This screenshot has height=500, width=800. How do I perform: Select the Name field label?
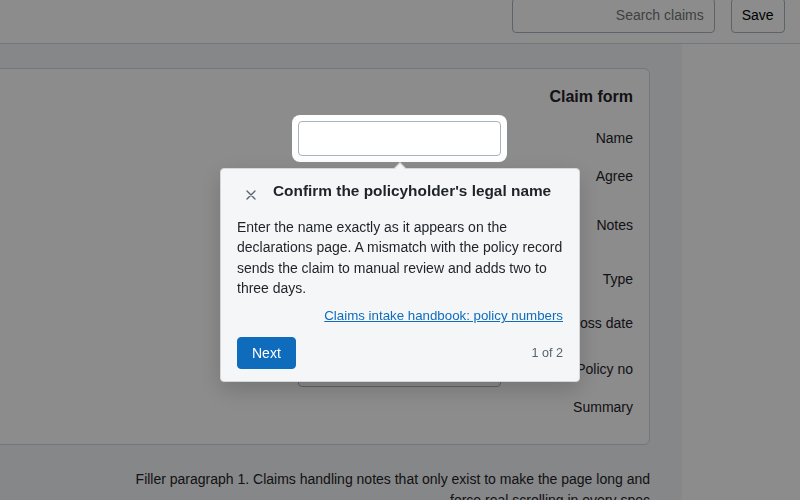coord(614,138)
